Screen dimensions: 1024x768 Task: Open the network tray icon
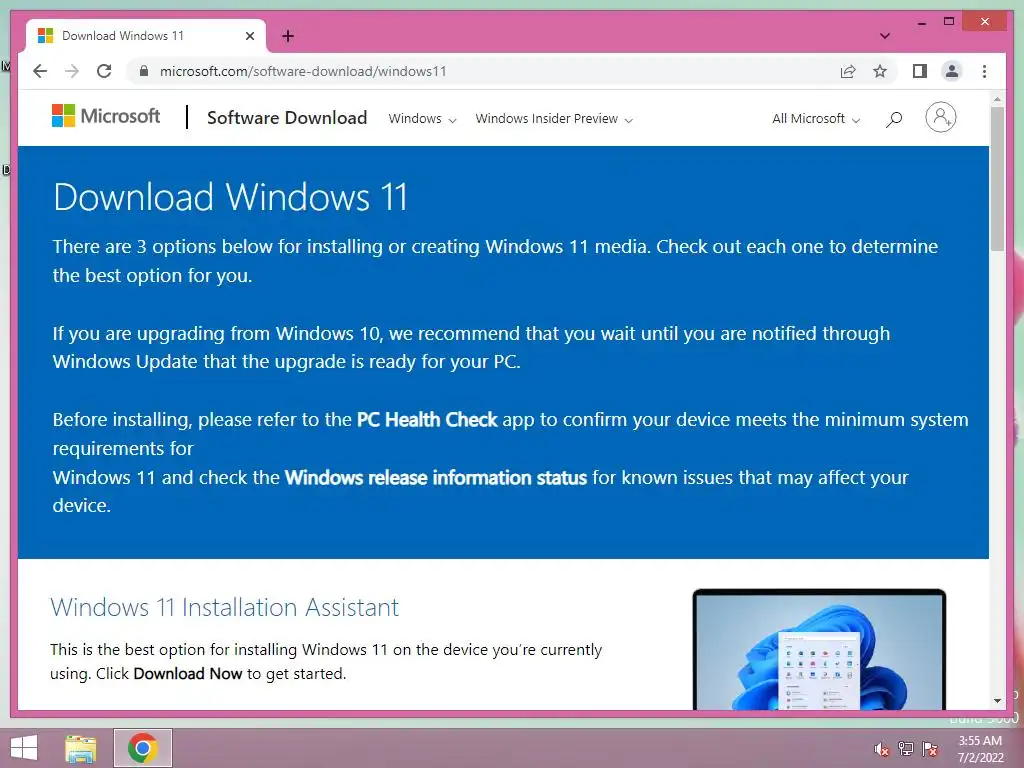click(x=906, y=749)
